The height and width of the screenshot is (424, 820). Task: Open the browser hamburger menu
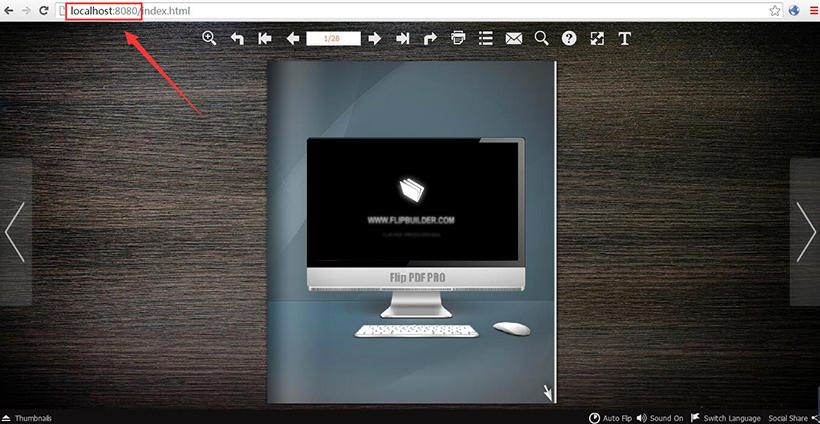[x=813, y=10]
